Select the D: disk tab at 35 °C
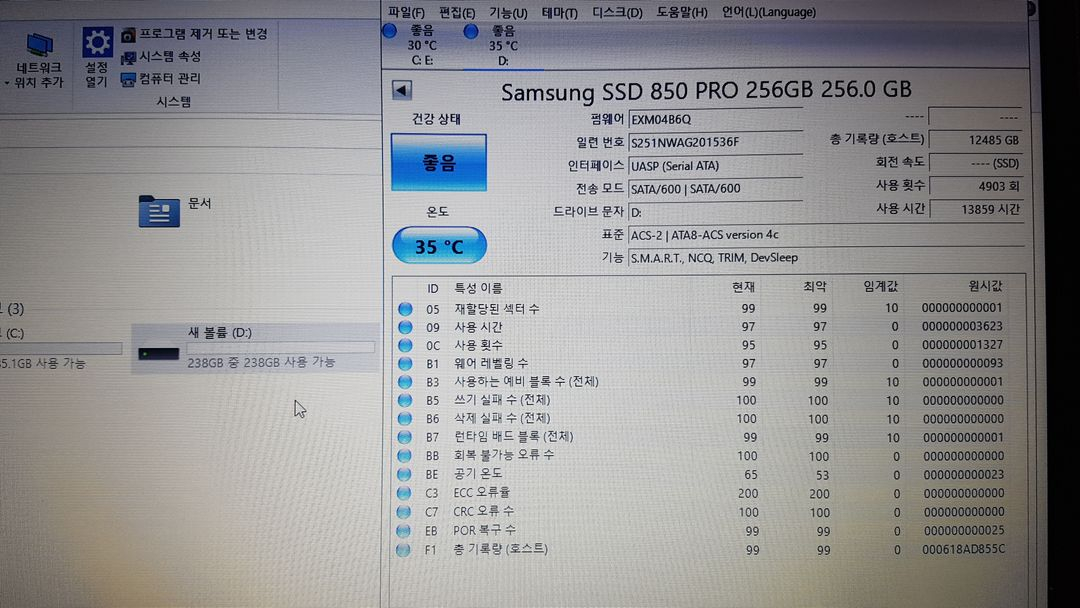This screenshot has height=608, width=1080. coord(503,45)
